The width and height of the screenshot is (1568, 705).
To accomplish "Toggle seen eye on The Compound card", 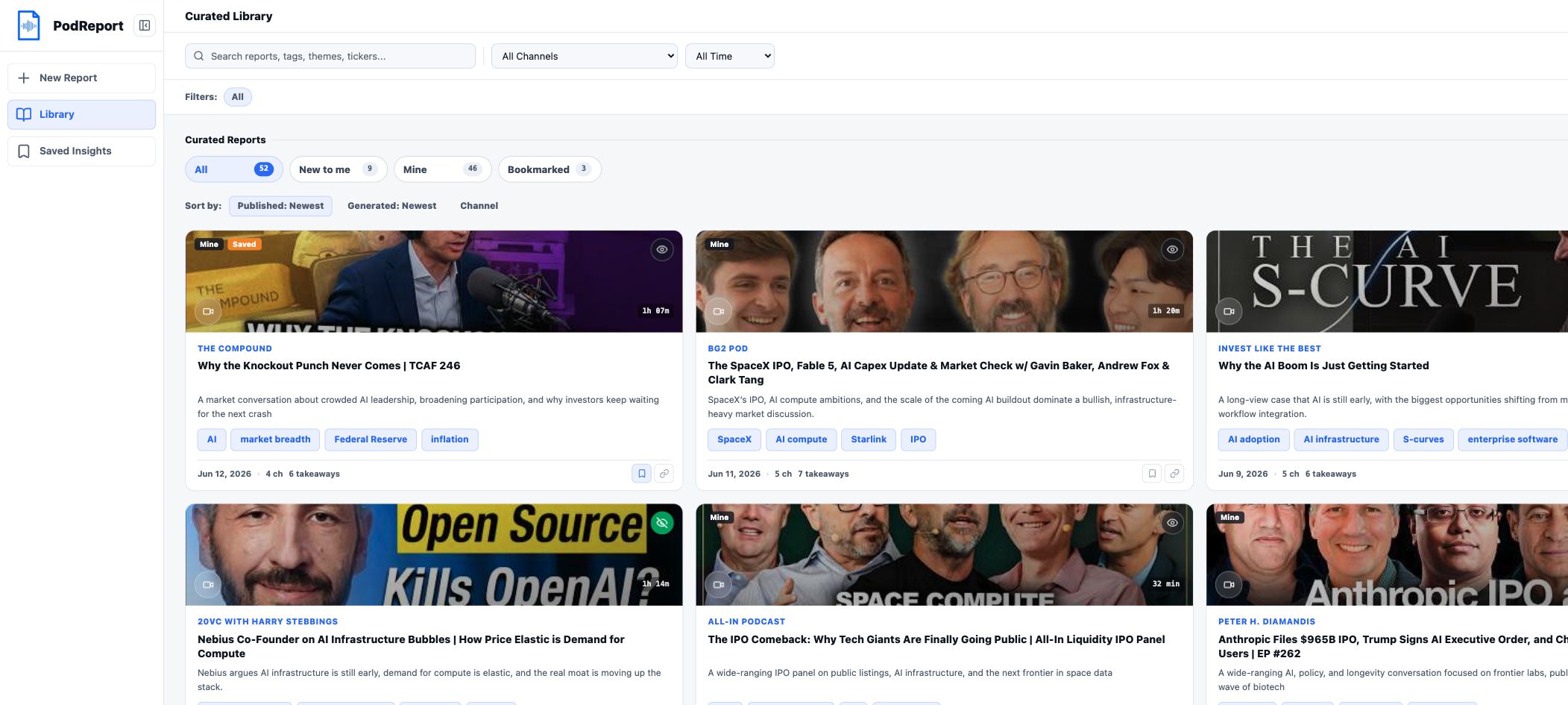I will point(661,249).
